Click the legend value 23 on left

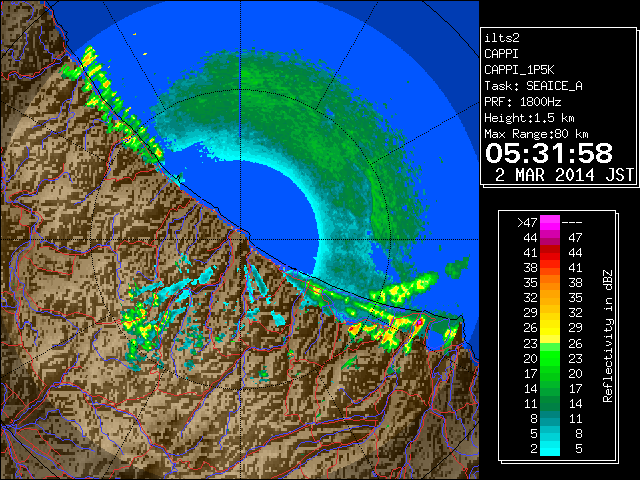tap(530, 344)
